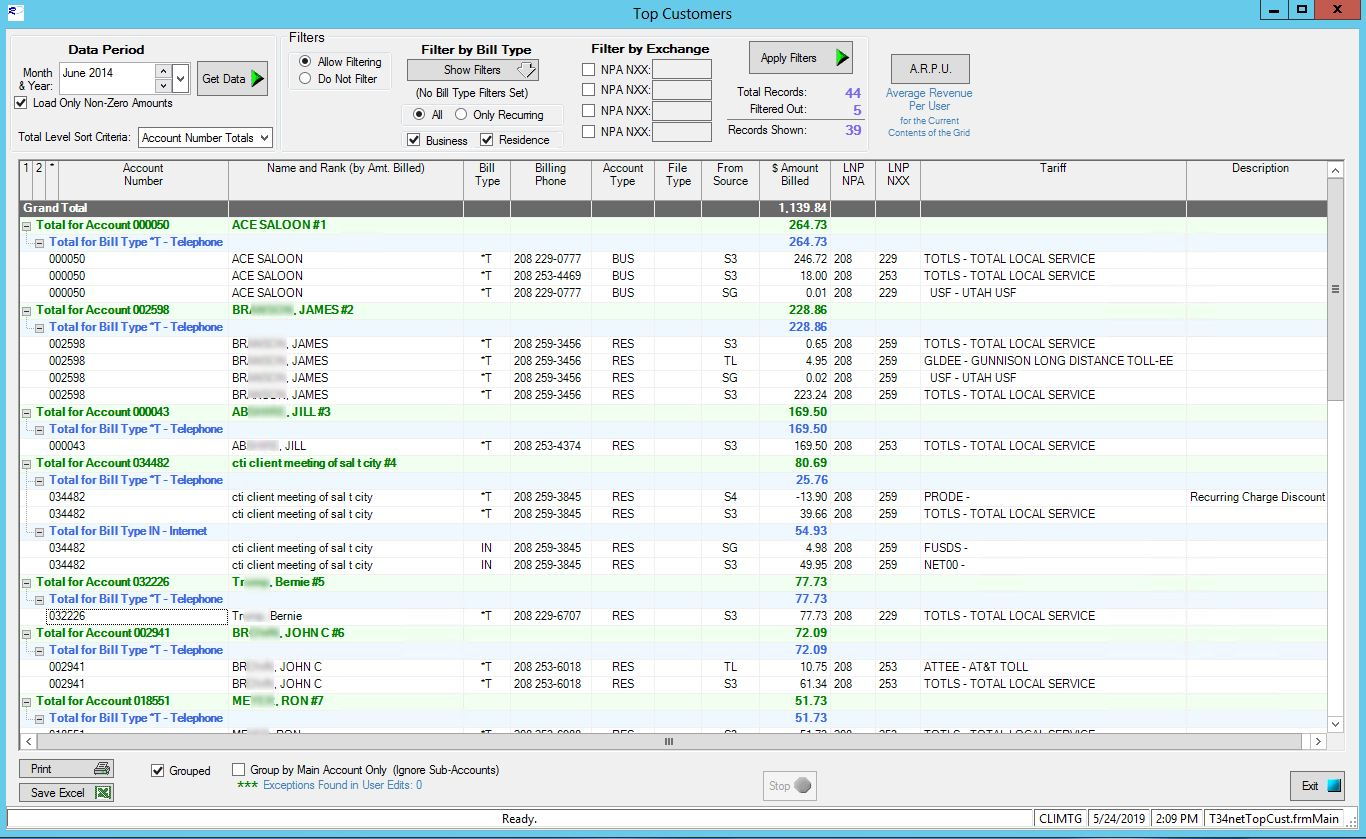The height and width of the screenshot is (839, 1366).
Task: Click 246.72 amount cell for ACE SALOON
Action: (795, 259)
